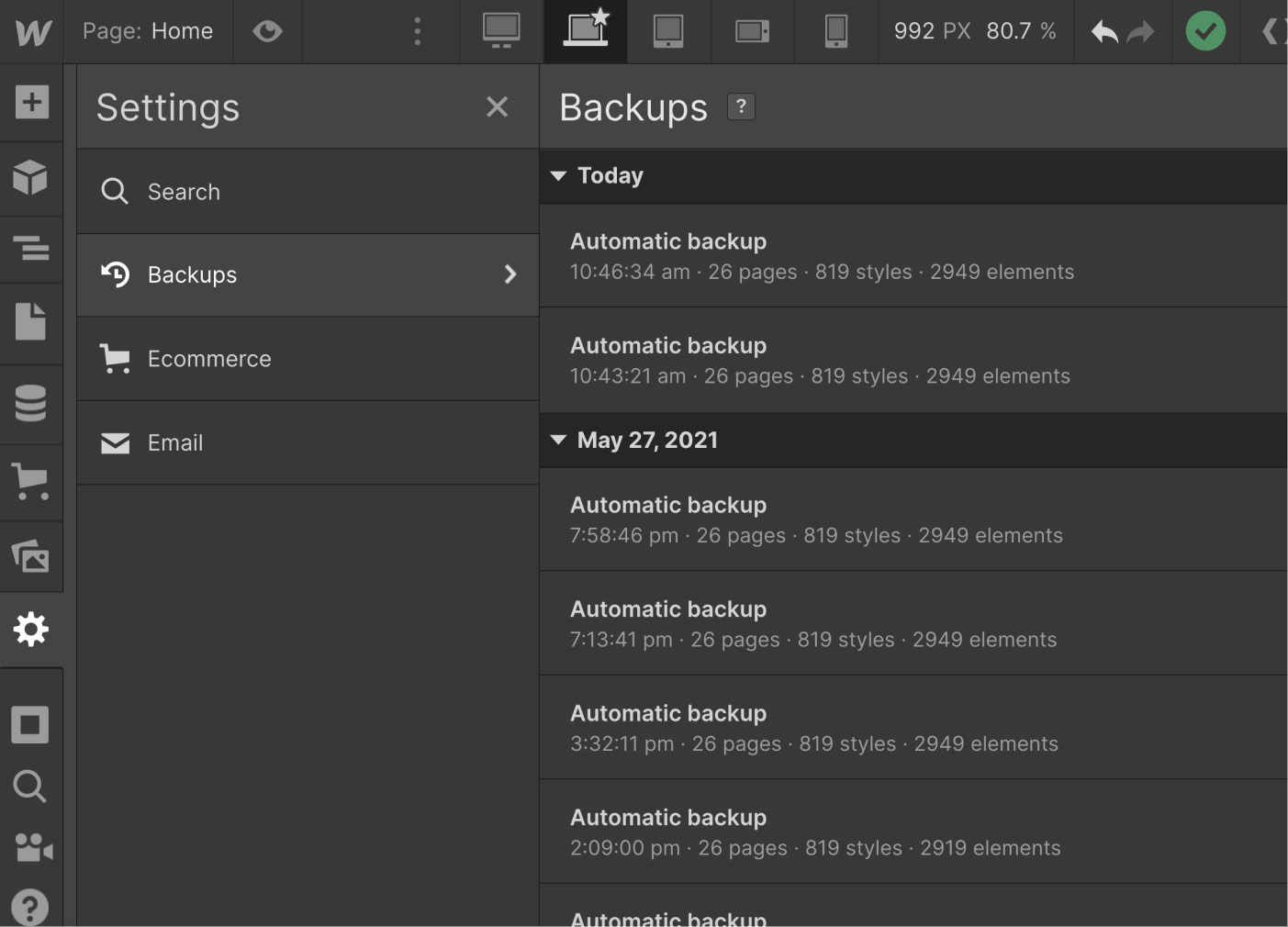Open the Ecommerce panel in left sidebar

coord(32,481)
